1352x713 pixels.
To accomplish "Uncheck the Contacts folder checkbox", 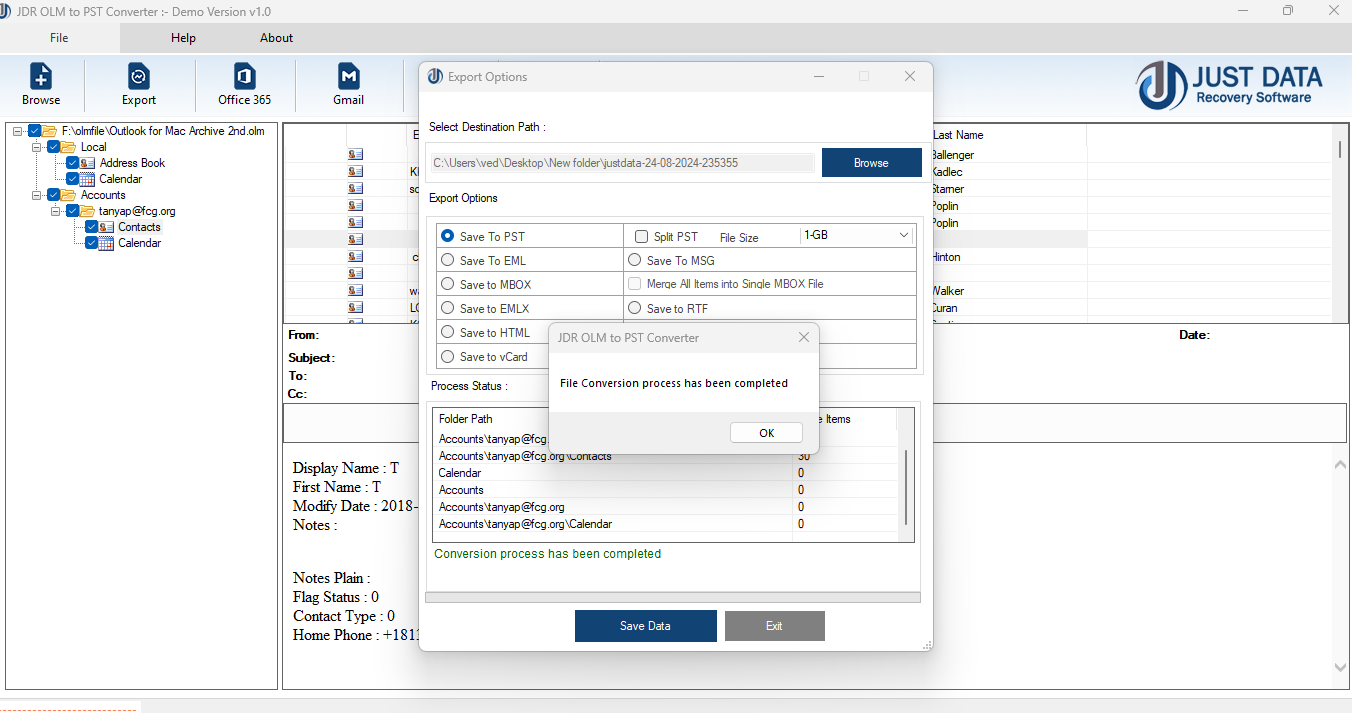I will point(91,227).
